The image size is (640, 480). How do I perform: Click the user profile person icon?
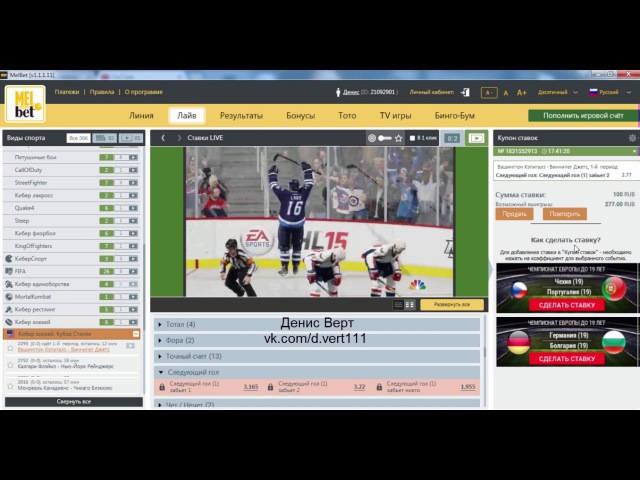point(338,92)
